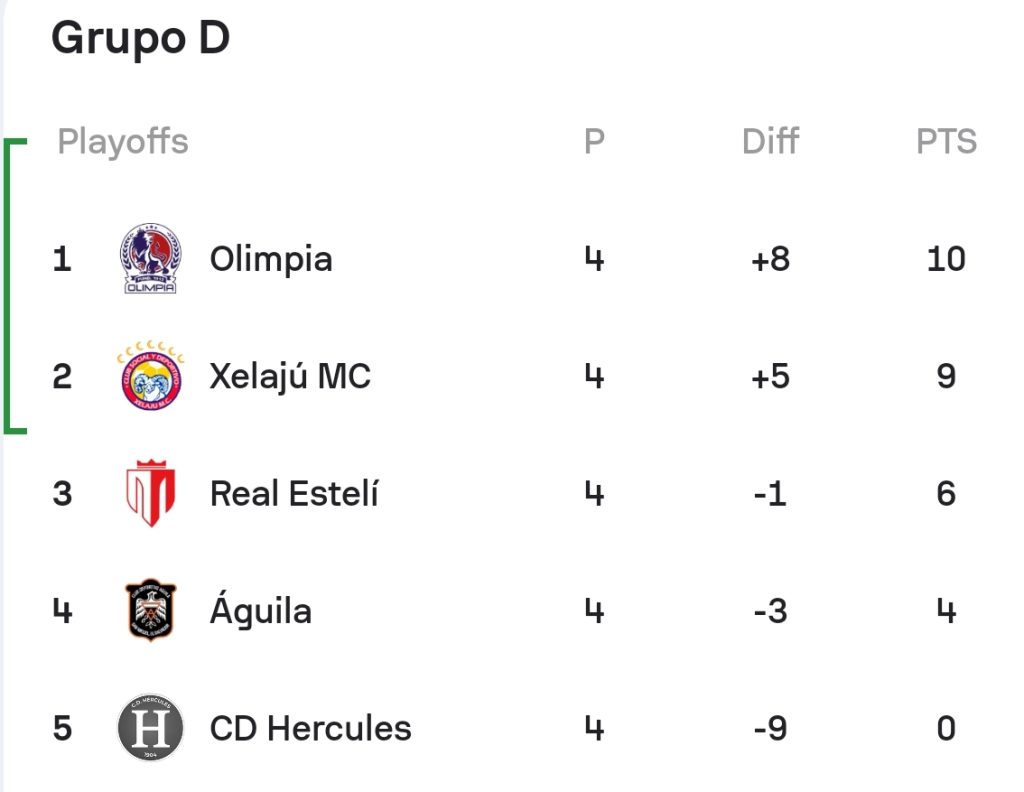Image resolution: width=1024 pixels, height=792 pixels.
Task: Click Real Estelí's 6 points value
Action: click(946, 493)
